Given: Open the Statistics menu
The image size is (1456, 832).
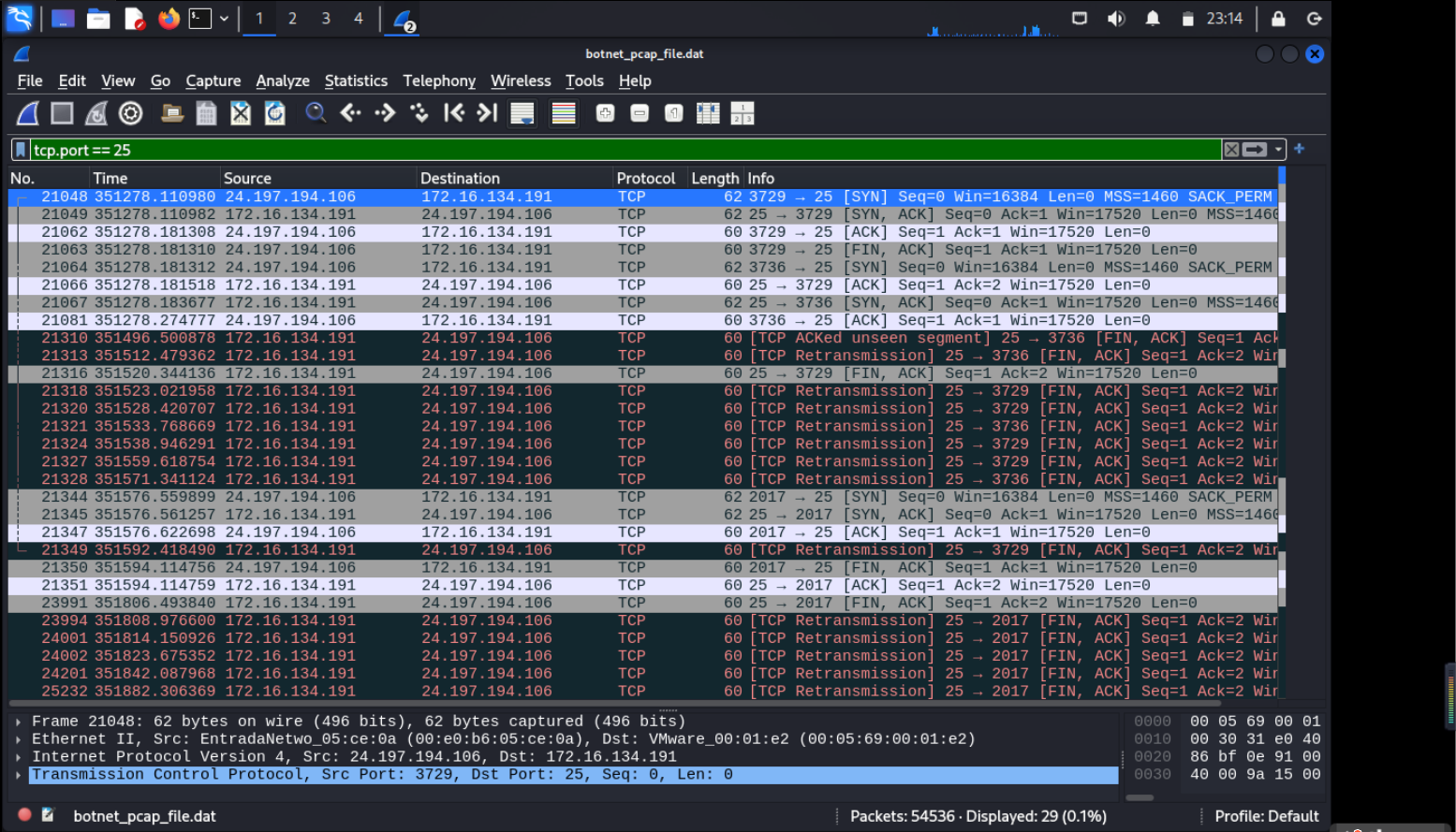Looking at the screenshot, I should (x=356, y=81).
